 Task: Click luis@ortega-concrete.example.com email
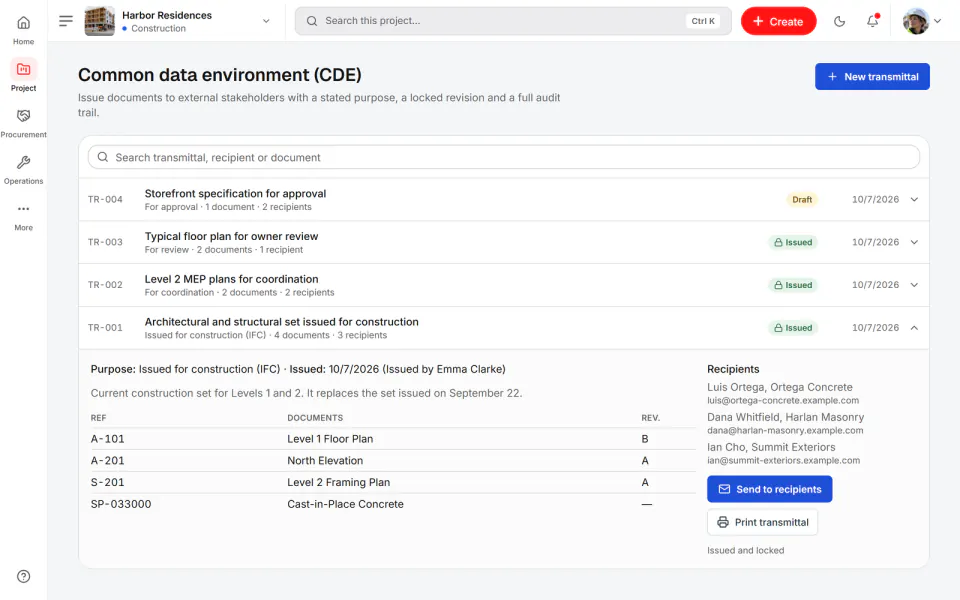click(x=783, y=400)
